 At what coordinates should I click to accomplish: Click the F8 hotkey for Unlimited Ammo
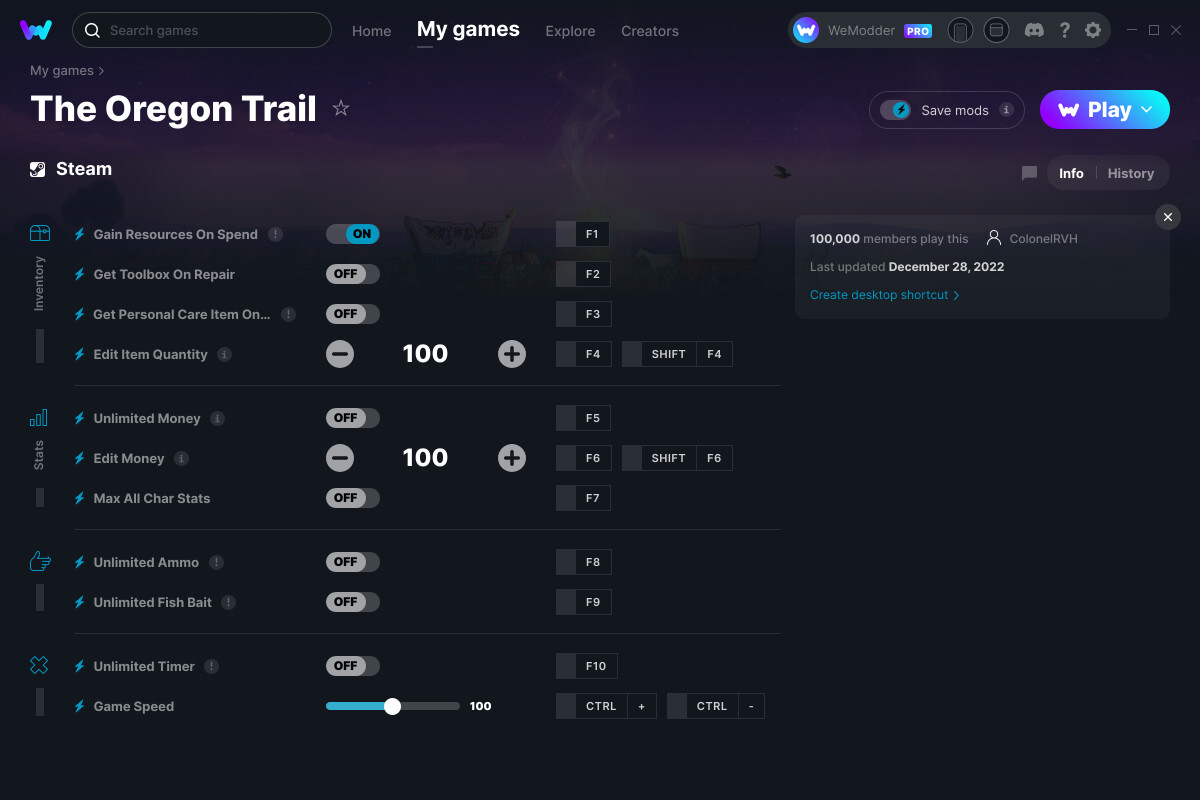[x=583, y=562]
